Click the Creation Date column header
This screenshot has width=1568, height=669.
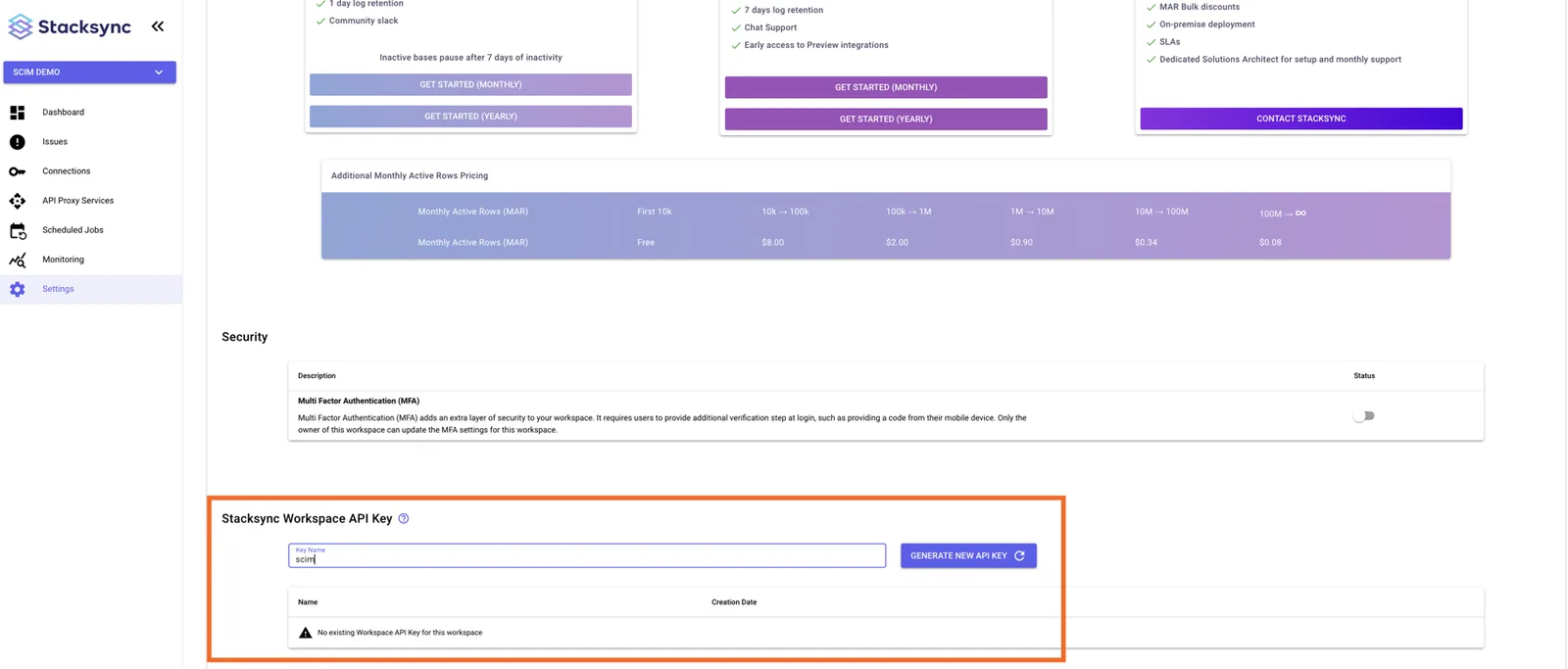[x=734, y=602]
